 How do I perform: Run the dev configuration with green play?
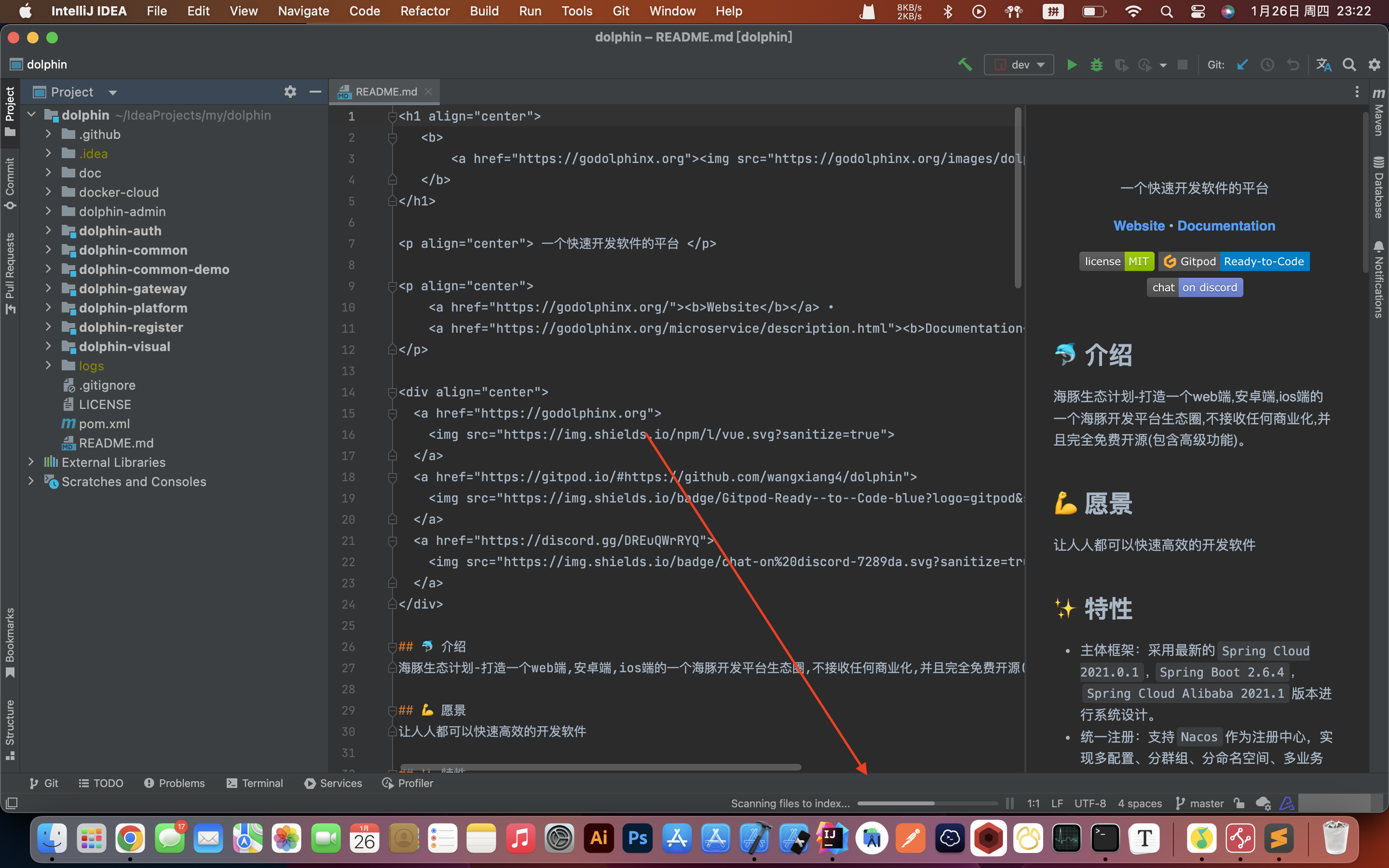[1071, 64]
